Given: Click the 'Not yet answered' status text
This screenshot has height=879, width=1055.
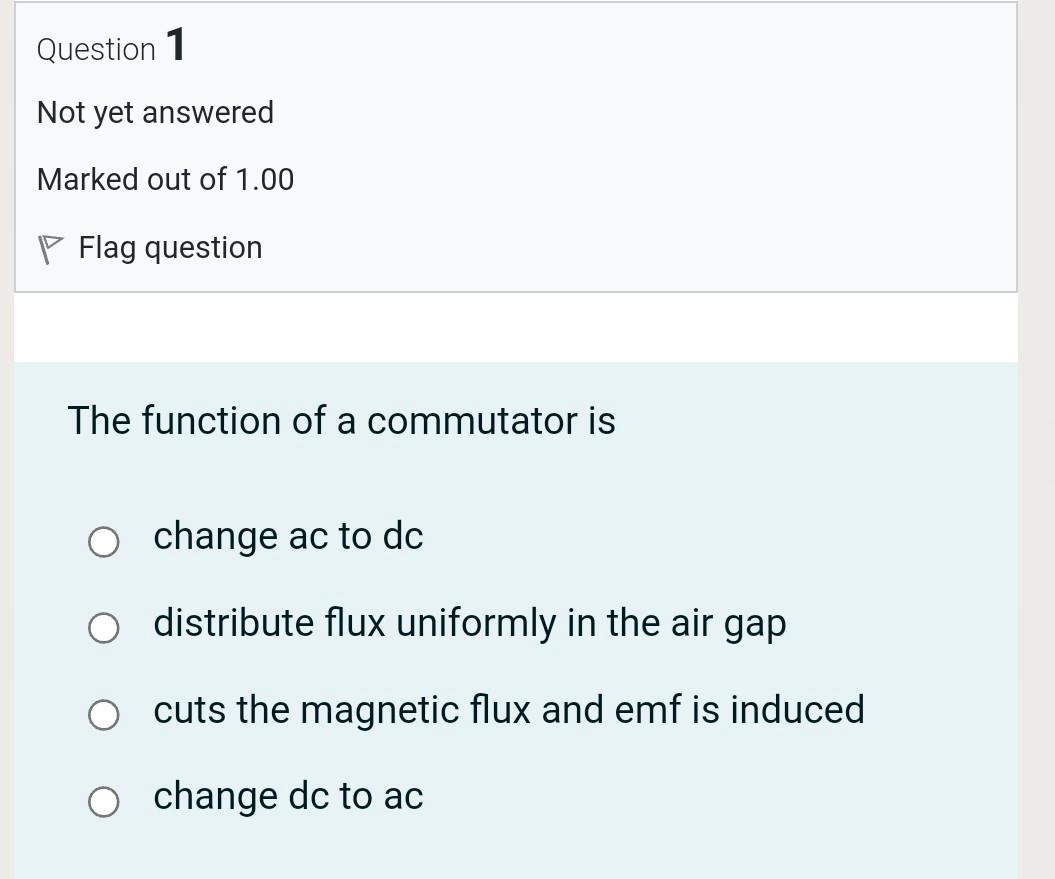Looking at the screenshot, I should [x=155, y=113].
